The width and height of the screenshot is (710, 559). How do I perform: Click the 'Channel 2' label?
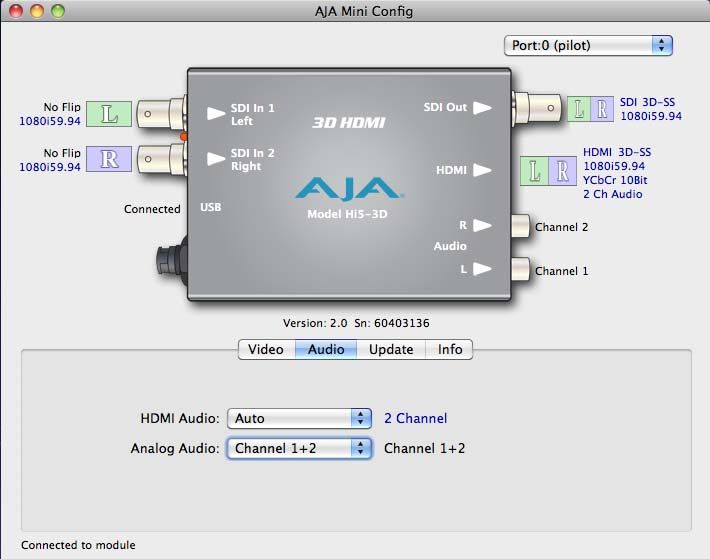click(x=561, y=227)
